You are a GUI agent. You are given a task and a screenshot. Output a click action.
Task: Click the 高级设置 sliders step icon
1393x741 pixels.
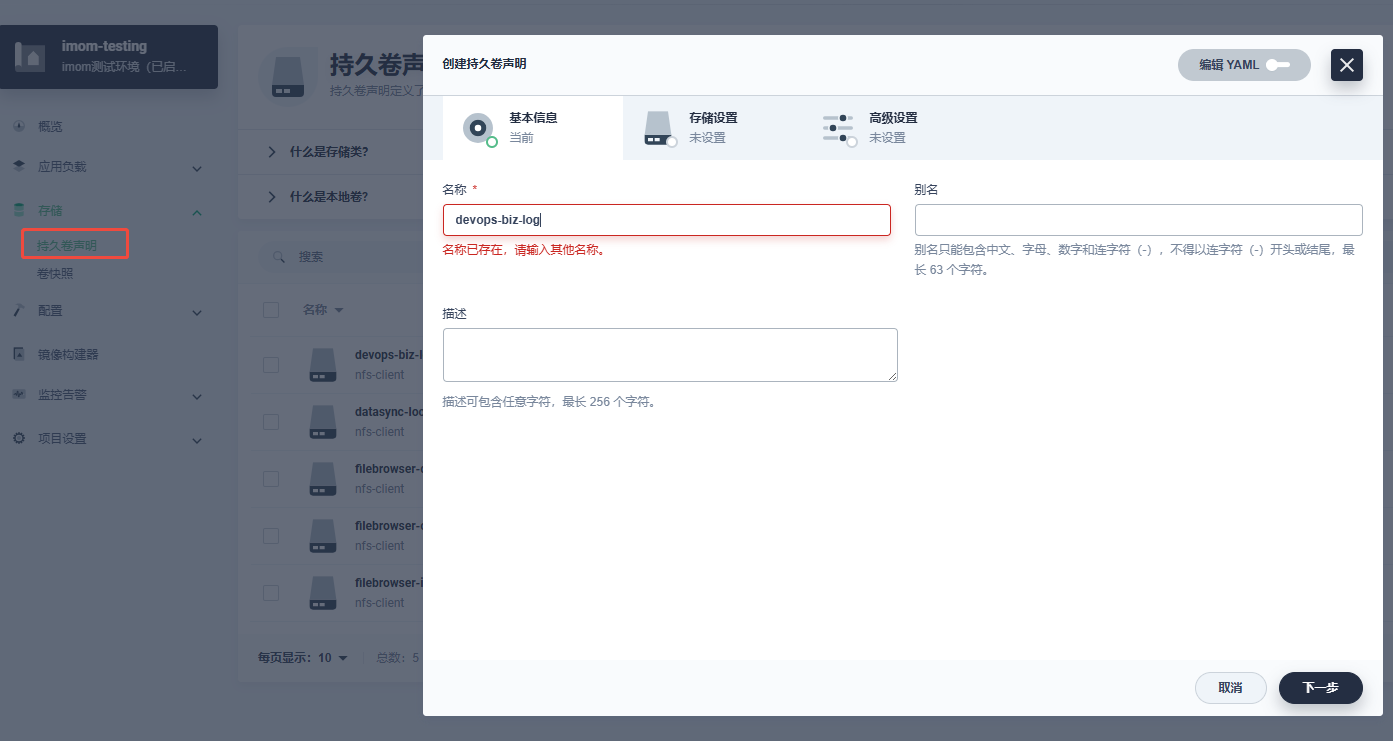839,128
